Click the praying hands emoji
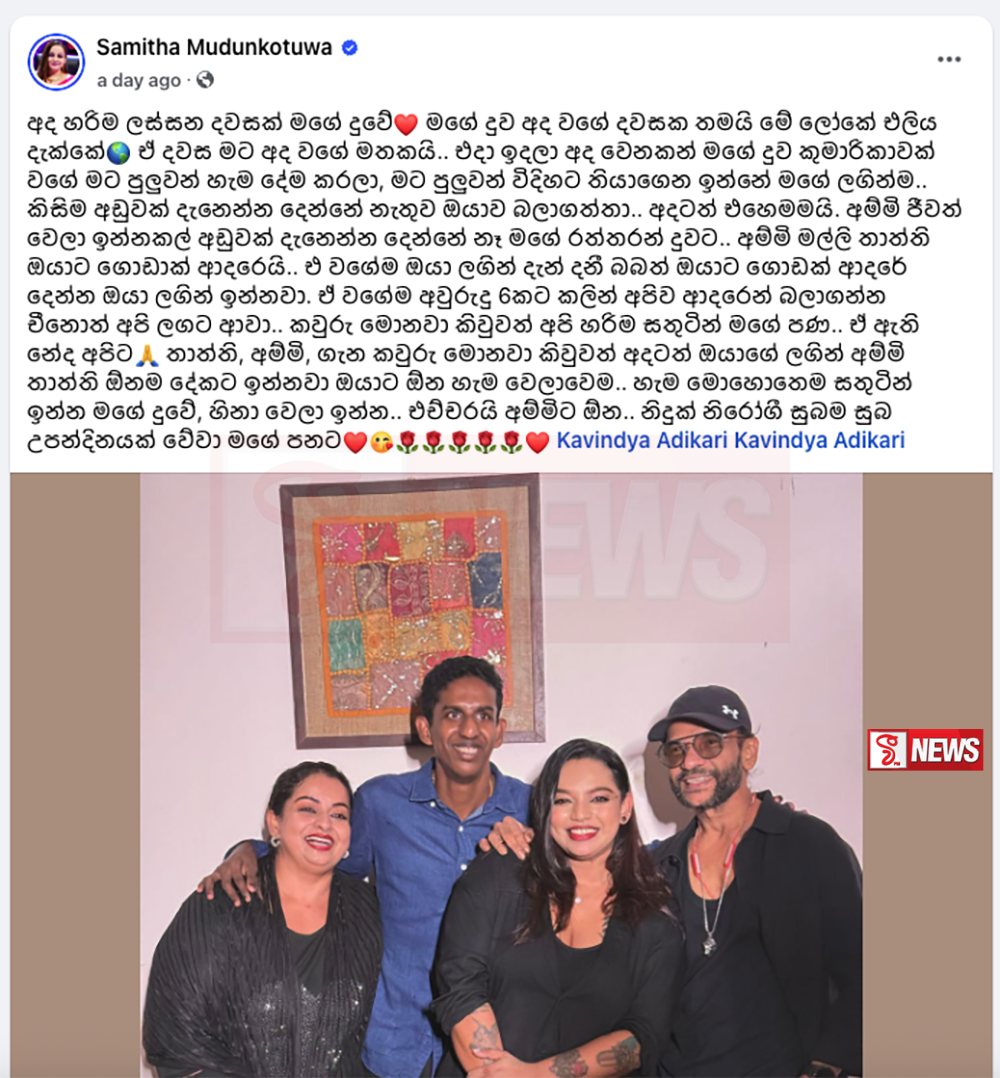Viewport: 1000px width, 1078px height. [x=147, y=355]
